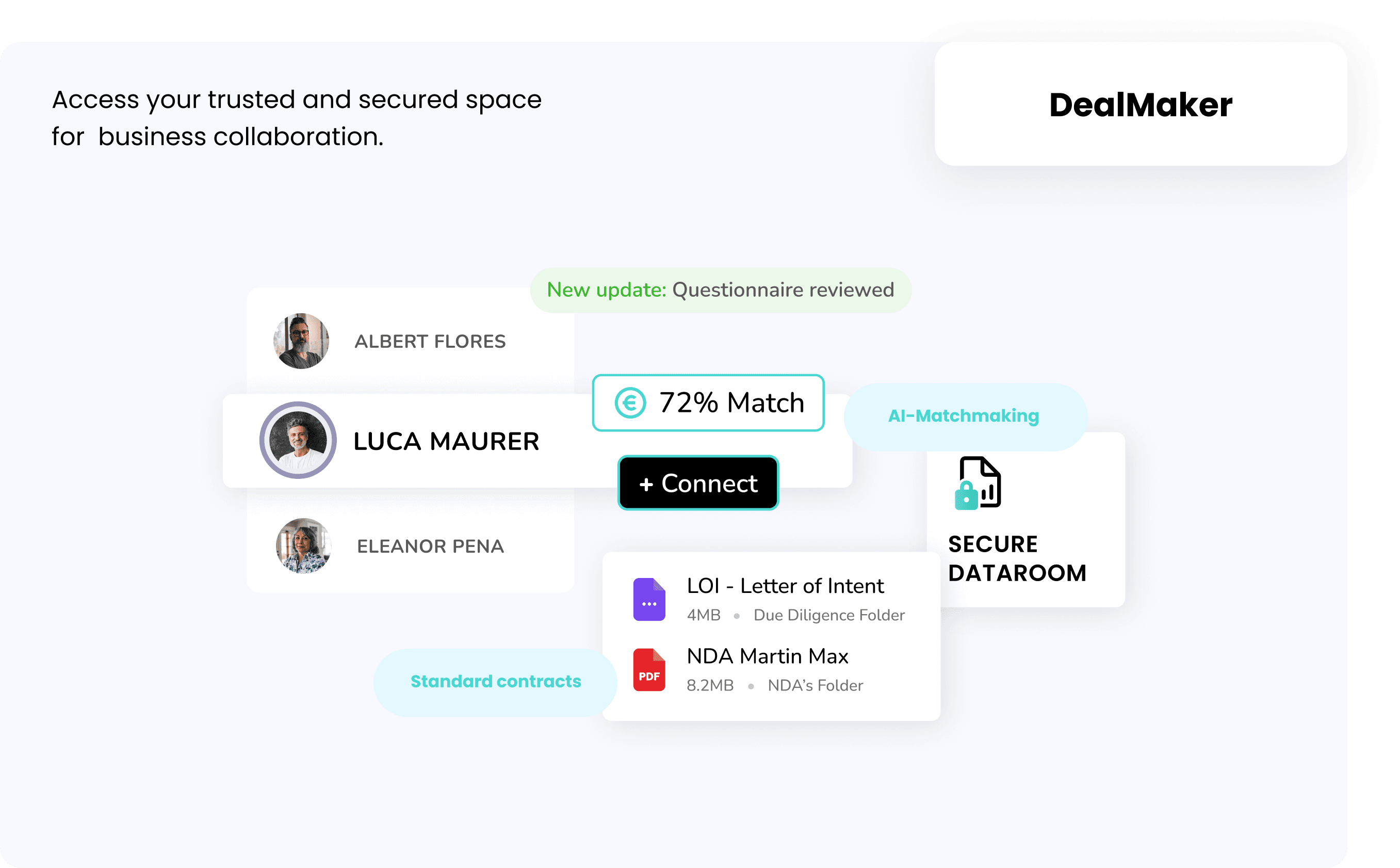Open the Questionnaire reviewed update notification
This screenshot has height=868, width=1400.
click(x=720, y=290)
